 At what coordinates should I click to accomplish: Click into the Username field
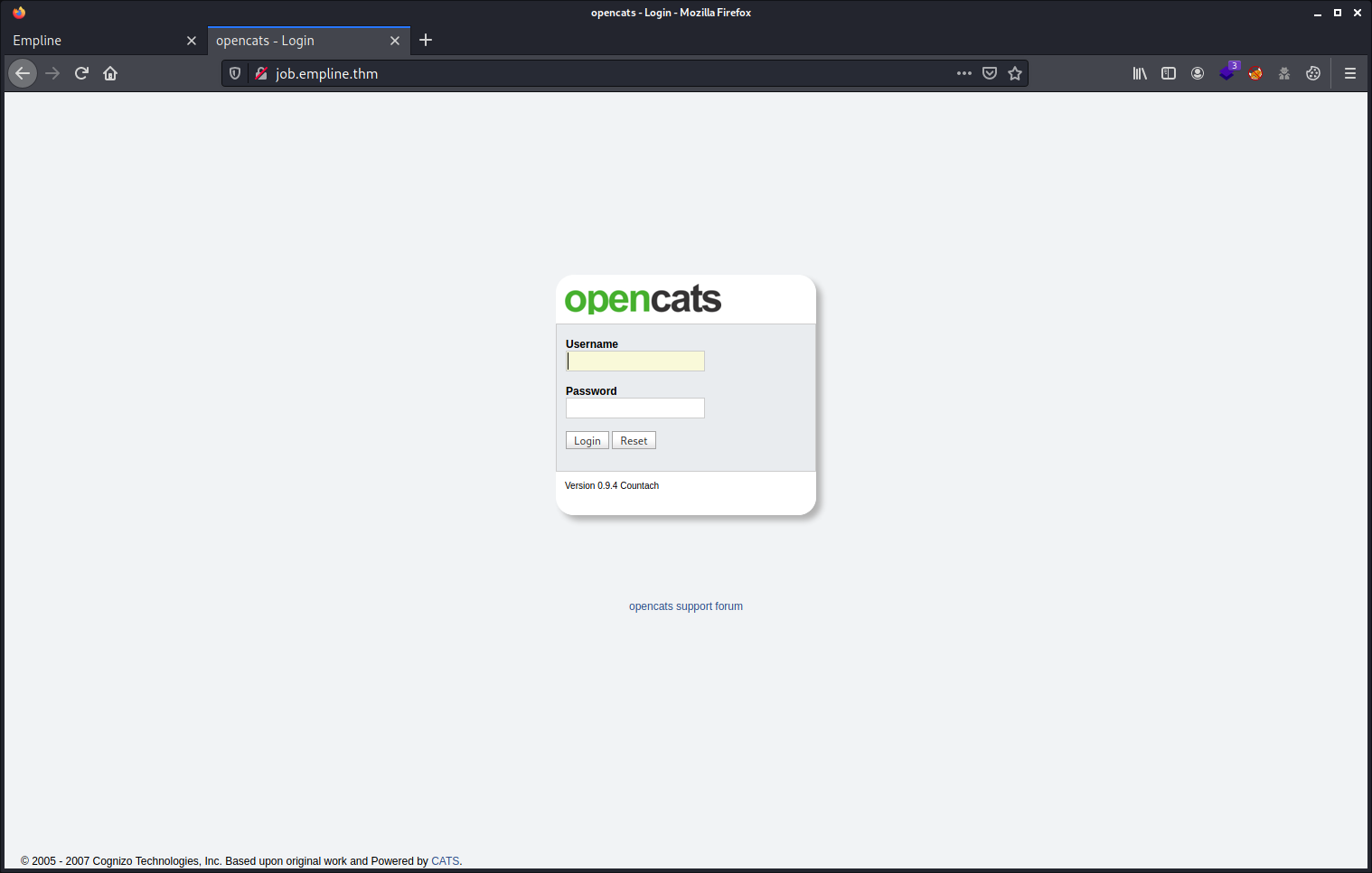[635, 361]
